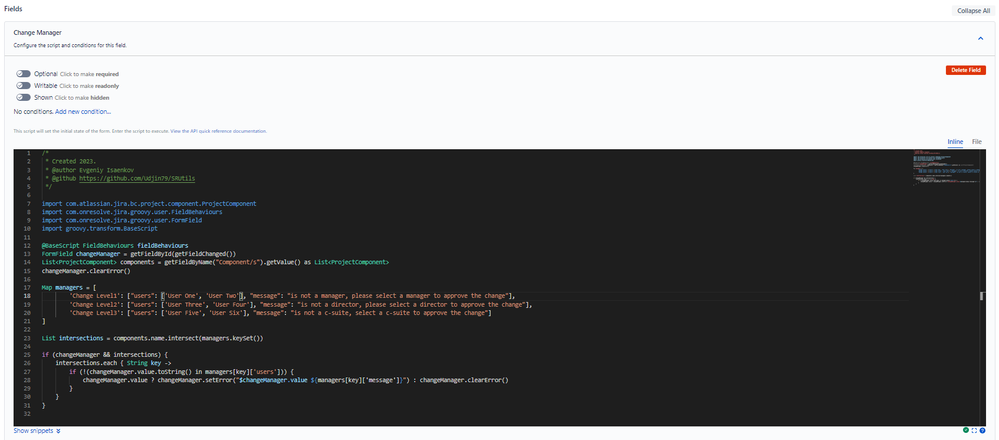Click line number 18 in the gutter

click(29, 296)
